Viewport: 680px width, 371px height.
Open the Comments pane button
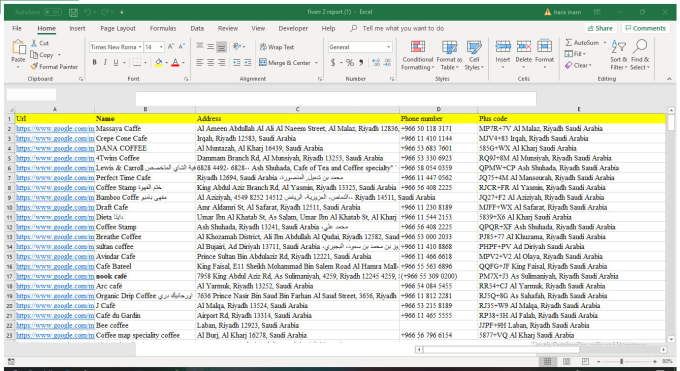pos(644,28)
